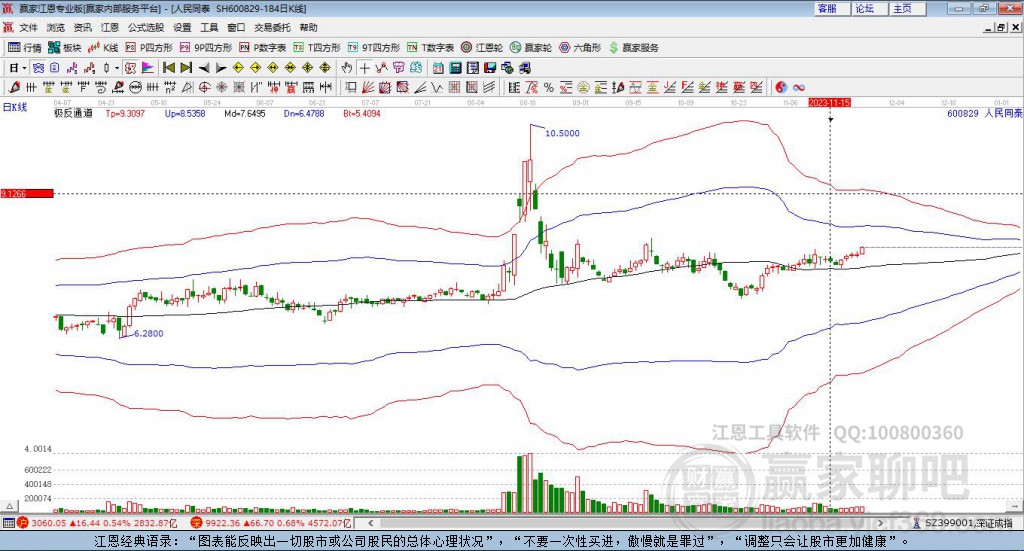Open the 文件 menu
The width and height of the screenshot is (1024, 551).
tap(28, 27)
